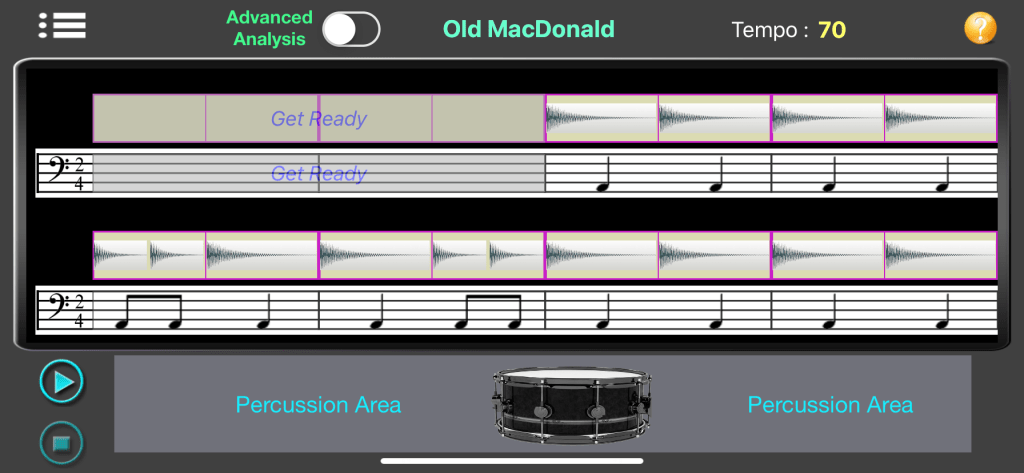The height and width of the screenshot is (473, 1024).
Task: Click the split double waveform starting the second row
Action: click(x=149, y=255)
